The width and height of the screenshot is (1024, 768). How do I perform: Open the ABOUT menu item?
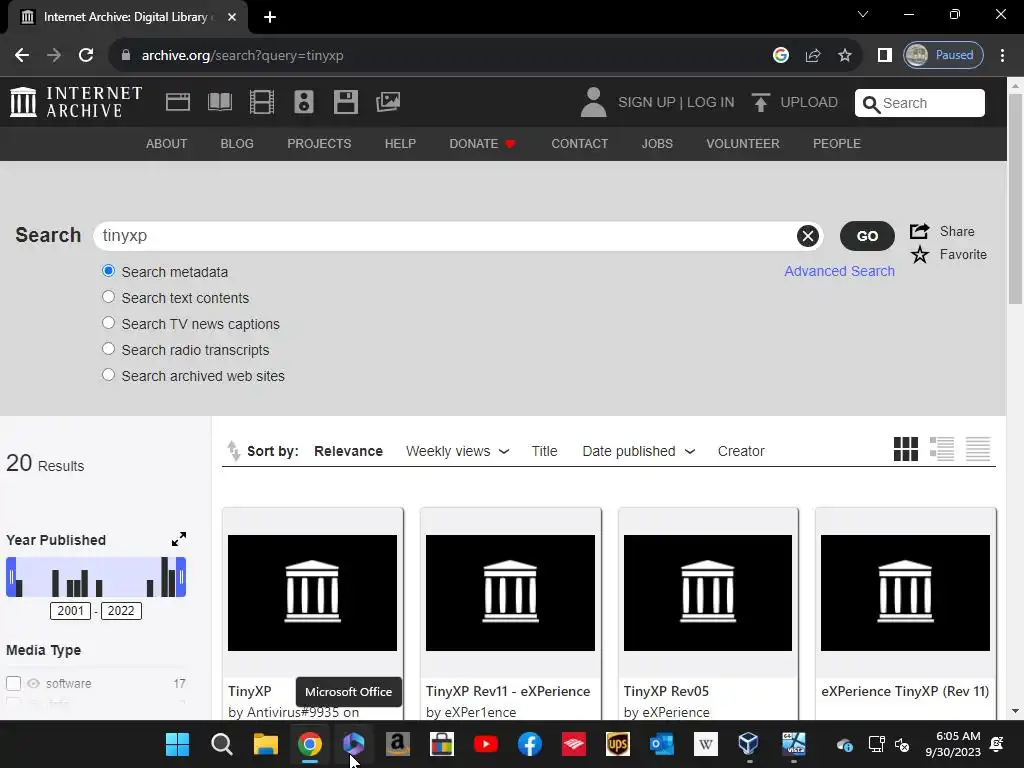(x=167, y=144)
